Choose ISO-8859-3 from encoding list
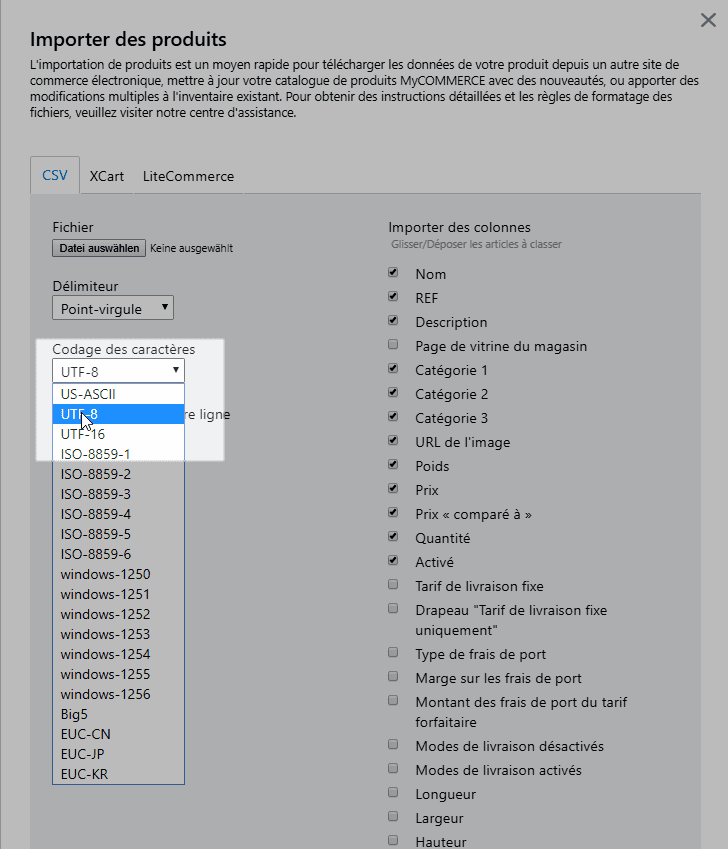The height and width of the screenshot is (849, 728). [119, 494]
